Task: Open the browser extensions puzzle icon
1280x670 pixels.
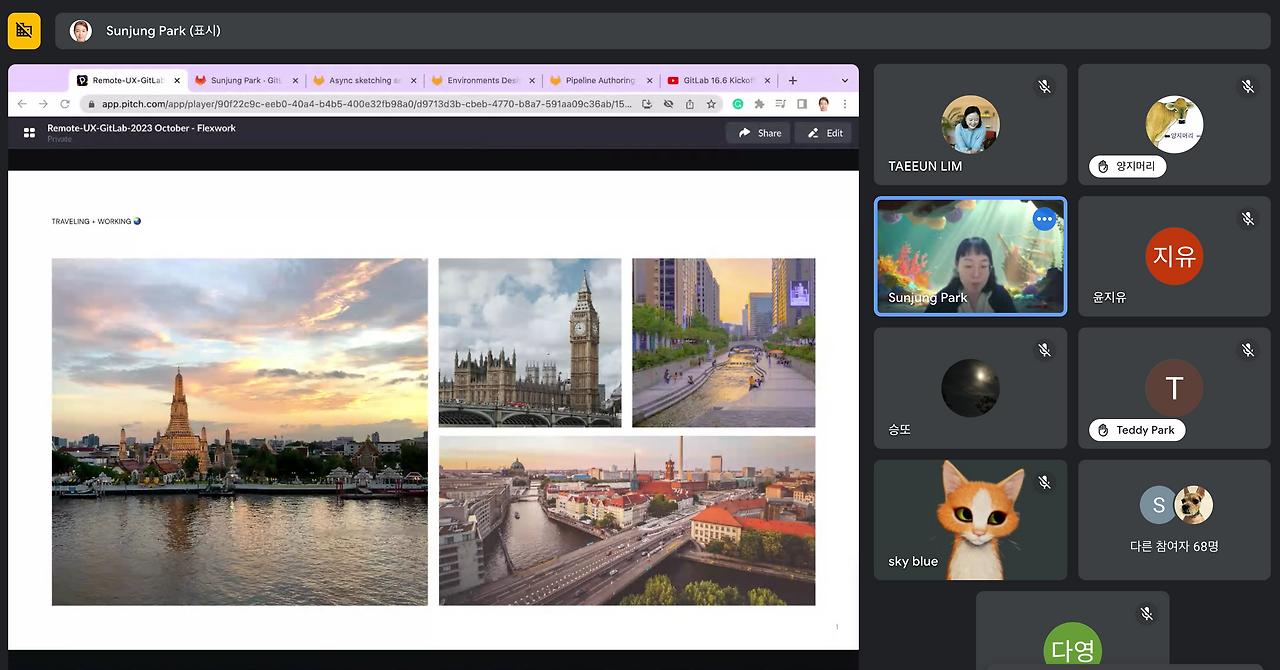Action: click(x=759, y=104)
